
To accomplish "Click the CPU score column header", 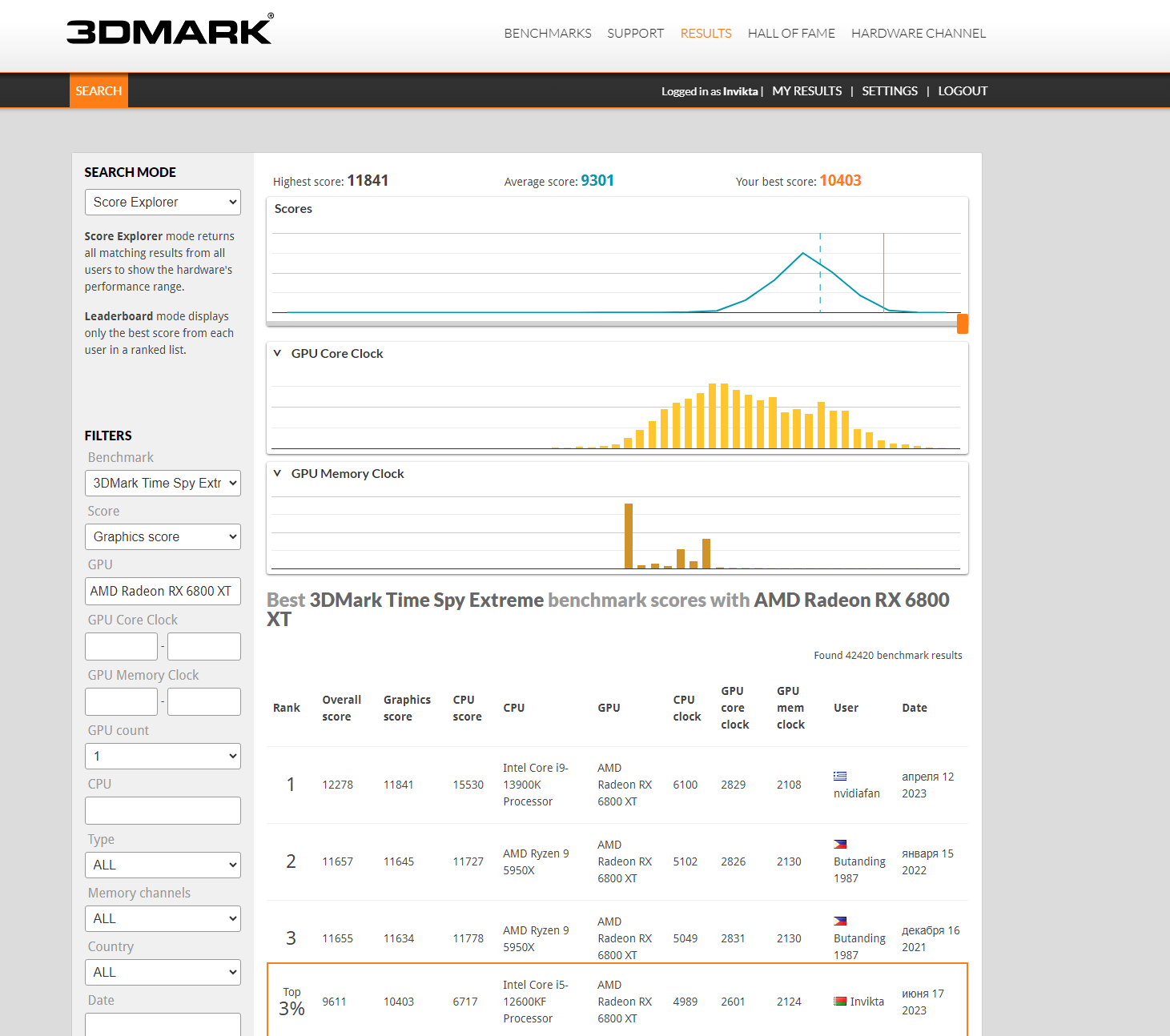I will [467, 708].
